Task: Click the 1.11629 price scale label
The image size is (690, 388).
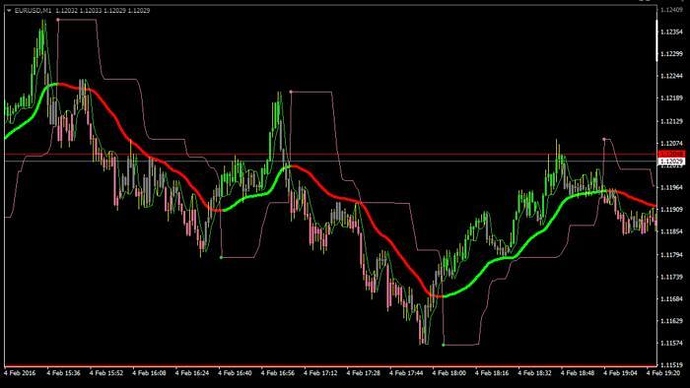Action: pos(672,321)
